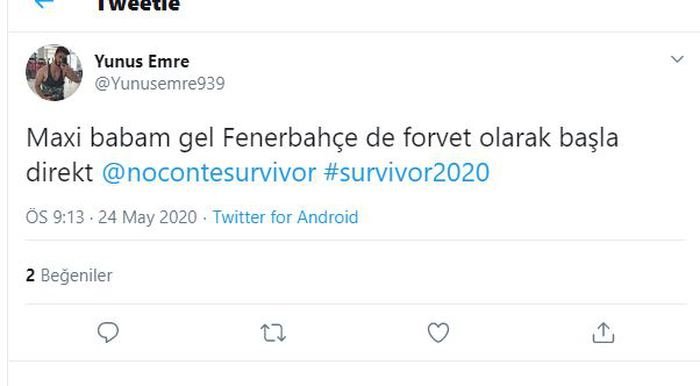The image size is (700, 386).
Task: Click the likes count number 2
Action: pos(30,275)
